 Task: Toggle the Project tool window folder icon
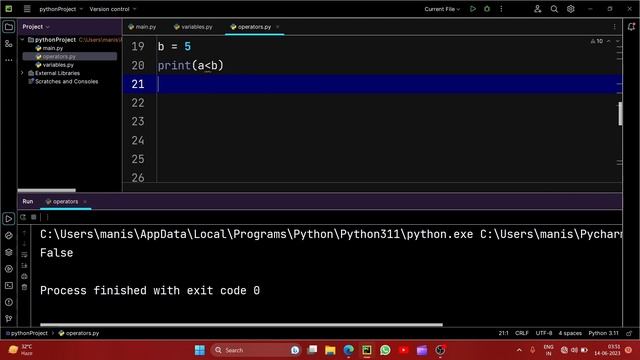pyautogui.click(x=9, y=27)
